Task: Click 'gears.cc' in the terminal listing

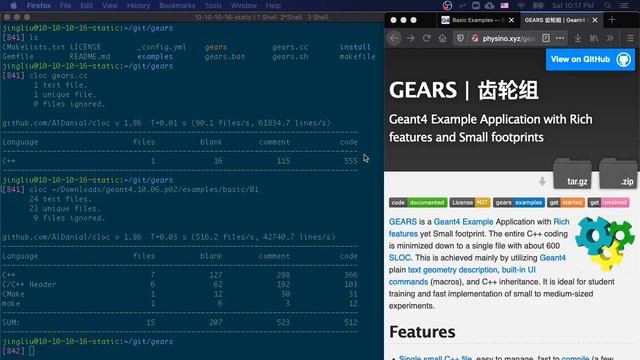Action: point(290,47)
